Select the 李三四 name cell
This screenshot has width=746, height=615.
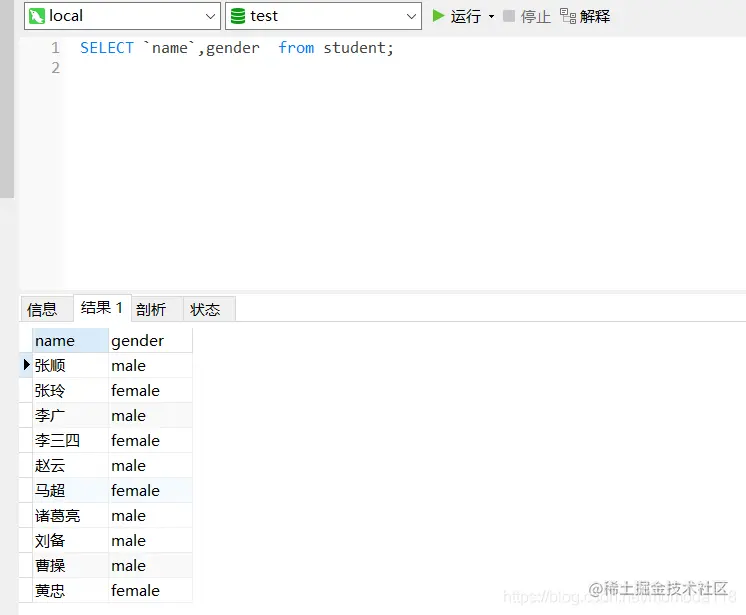70,440
